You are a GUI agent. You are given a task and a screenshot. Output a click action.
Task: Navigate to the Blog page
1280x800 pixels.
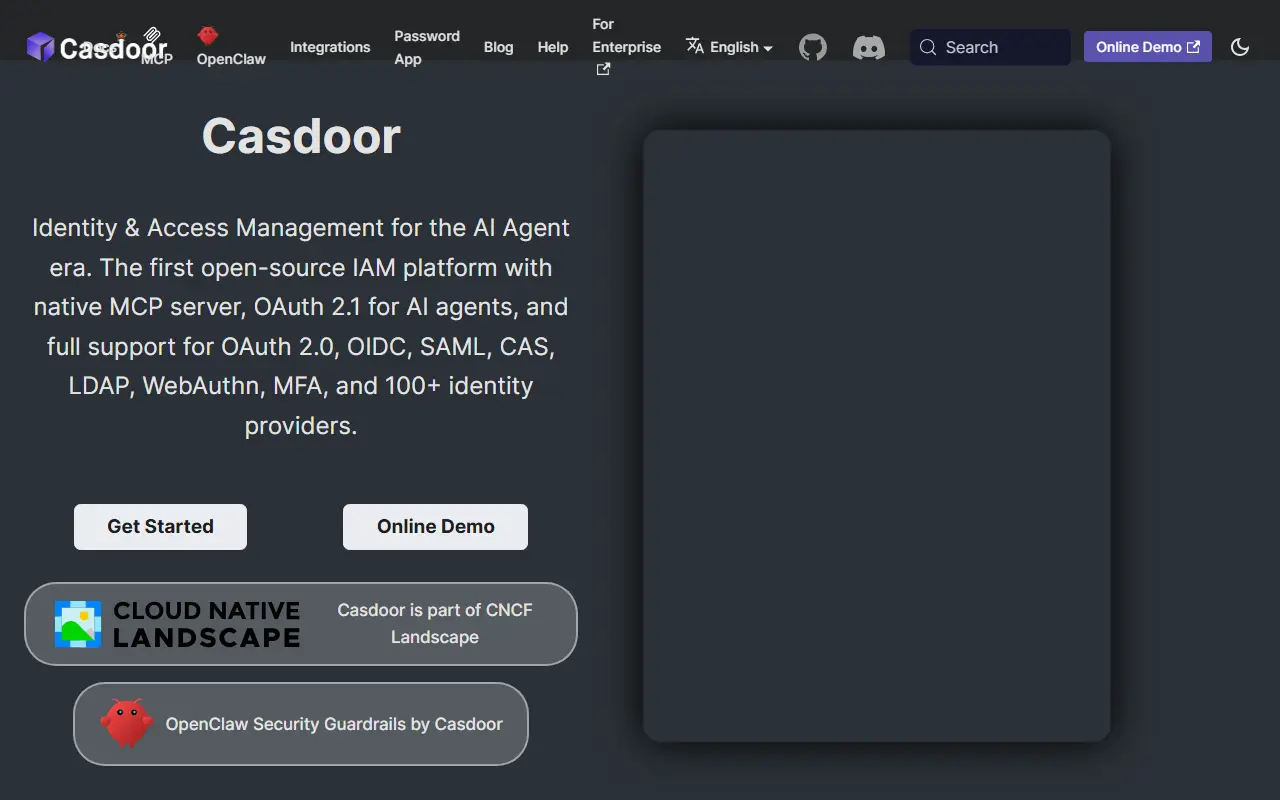[x=498, y=47]
